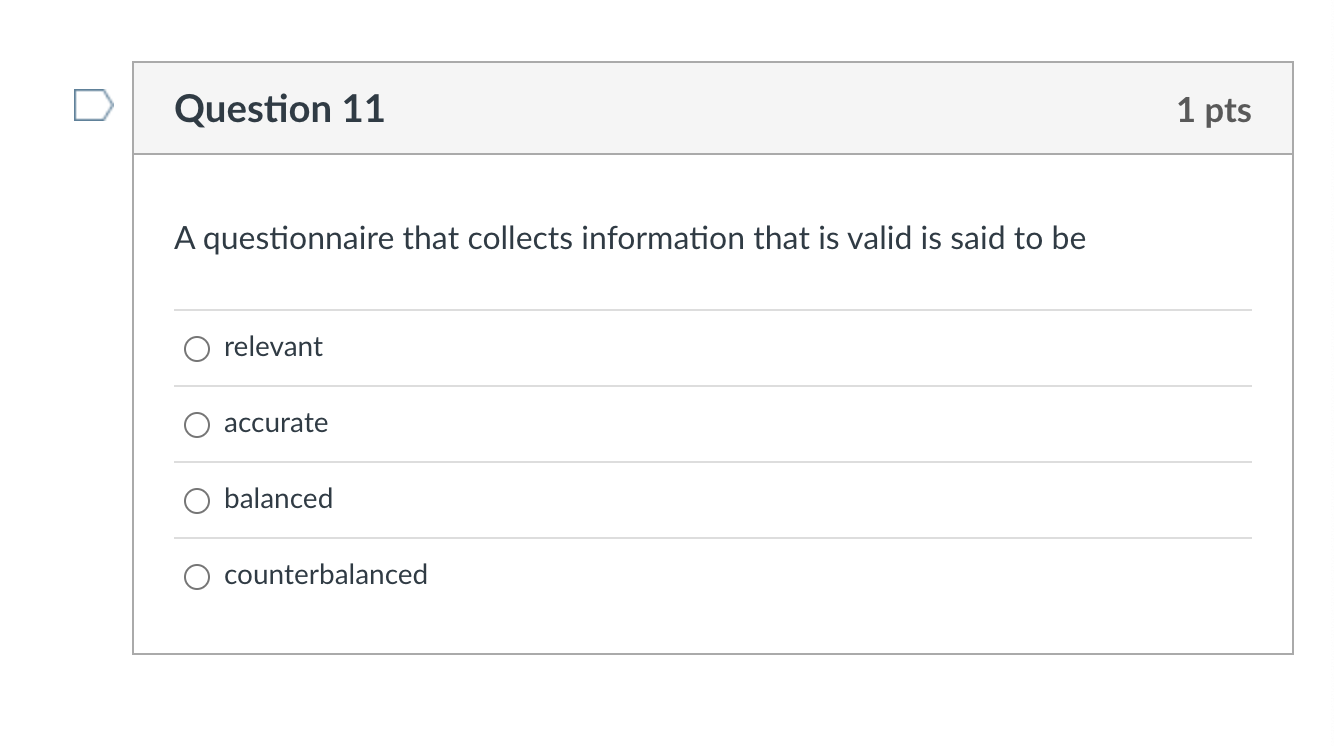The width and height of the screenshot is (1334, 746).
Task: Select the radio button for relevant
Action: pyautogui.click(x=197, y=349)
